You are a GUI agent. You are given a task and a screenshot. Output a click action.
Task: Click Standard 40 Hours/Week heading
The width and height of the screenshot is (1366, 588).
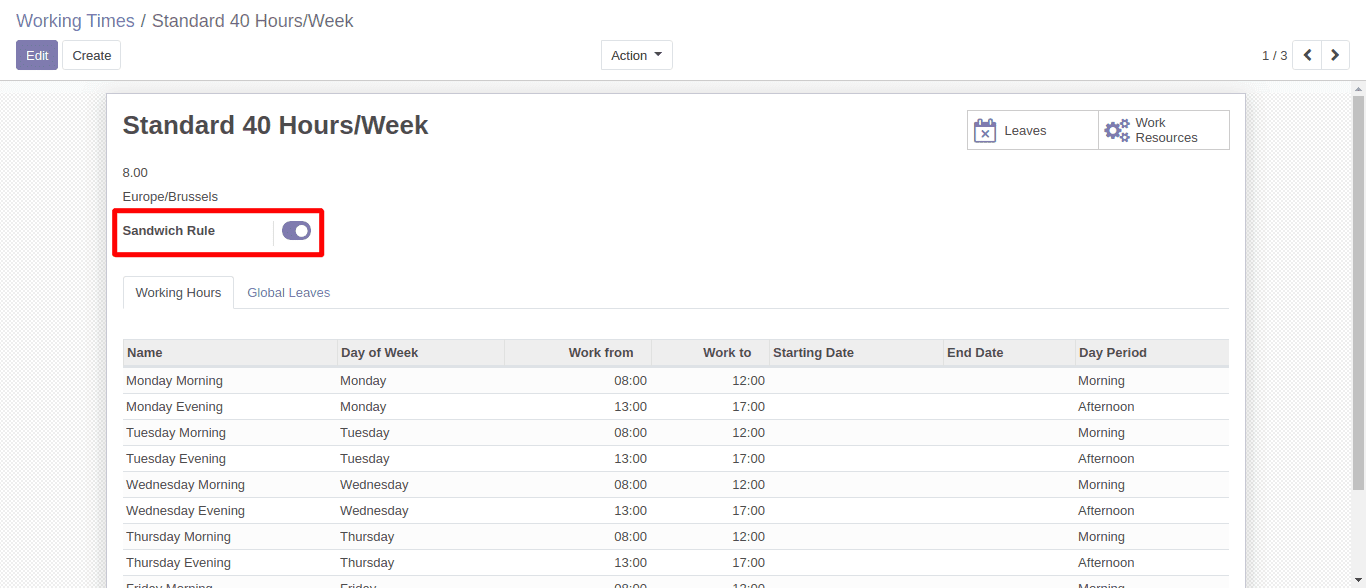pos(275,126)
